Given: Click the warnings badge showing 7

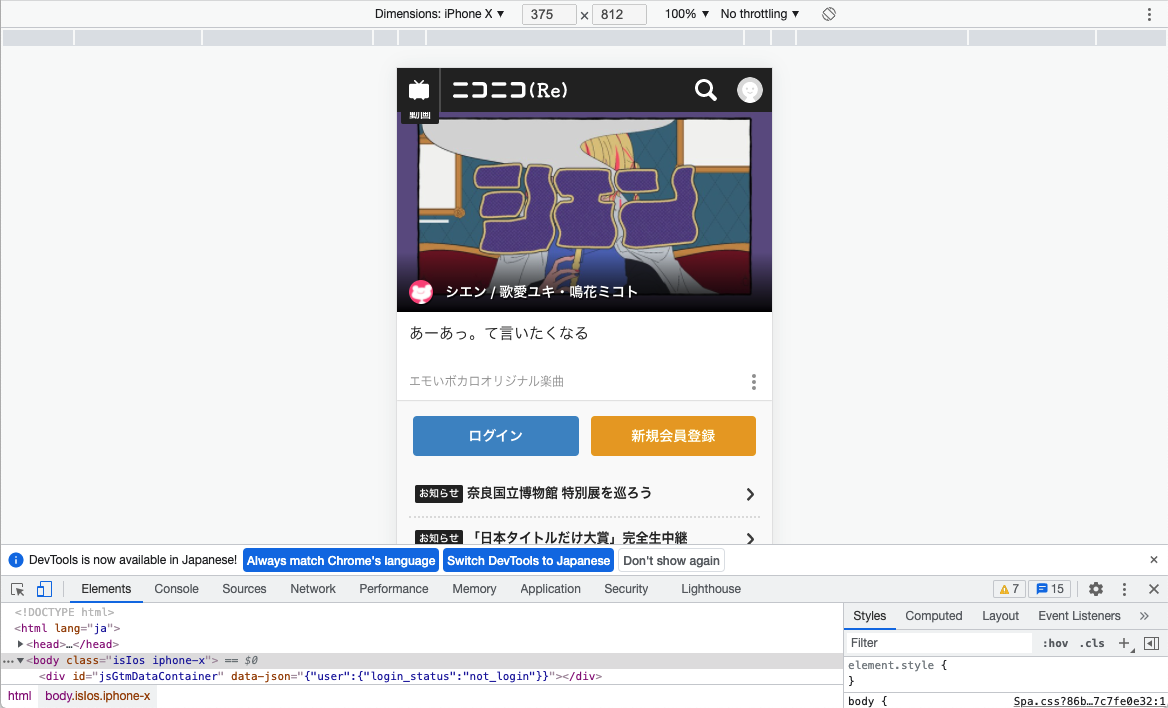Looking at the screenshot, I should (x=1008, y=589).
